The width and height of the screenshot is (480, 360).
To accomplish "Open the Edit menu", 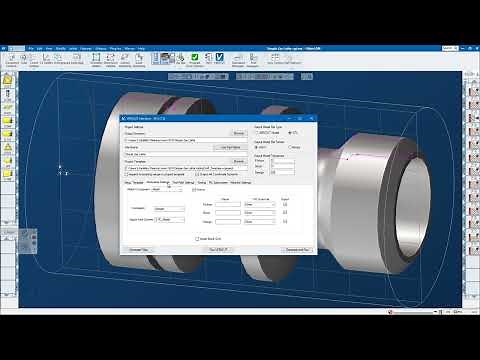I will 39,48.
